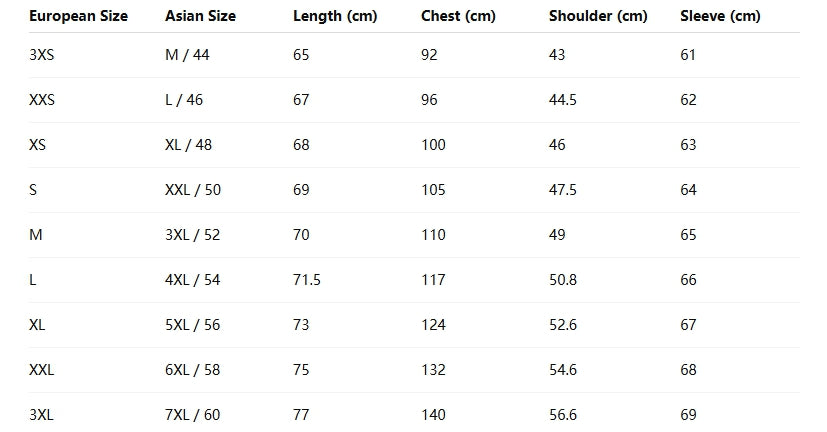Click the XXS European size cell
Image resolution: width=827 pixels, height=432 pixels.
43,100
